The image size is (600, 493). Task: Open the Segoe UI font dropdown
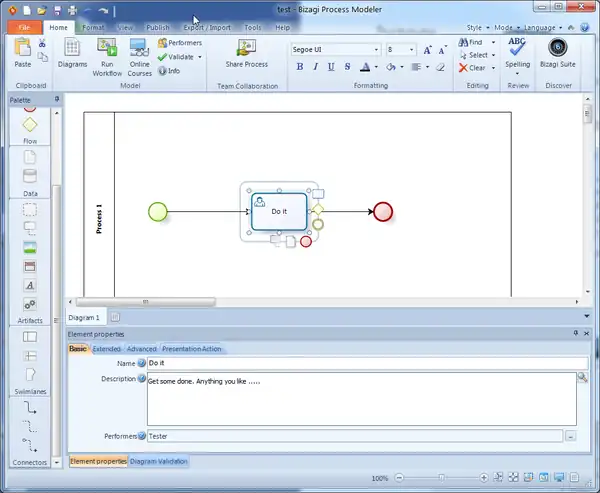pyautogui.click(x=375, y=49)
